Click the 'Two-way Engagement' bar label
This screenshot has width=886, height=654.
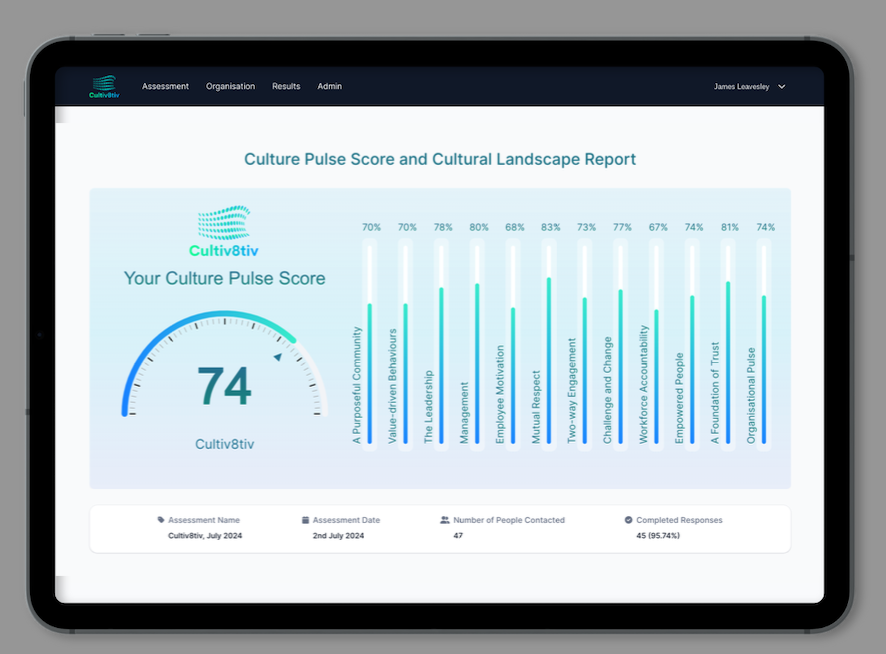coord(572,391)
